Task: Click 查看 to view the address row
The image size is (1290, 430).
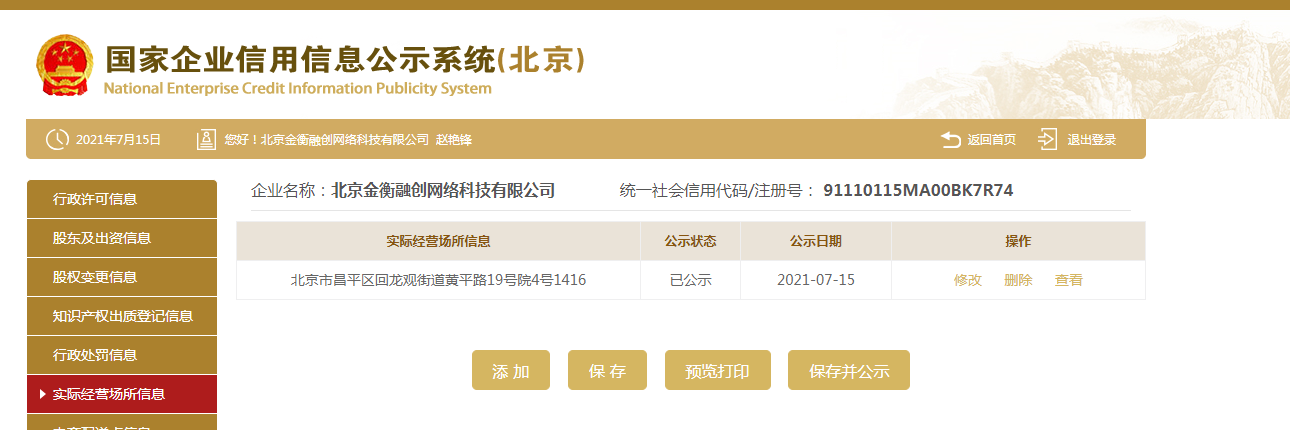Action: (1069, 280)
